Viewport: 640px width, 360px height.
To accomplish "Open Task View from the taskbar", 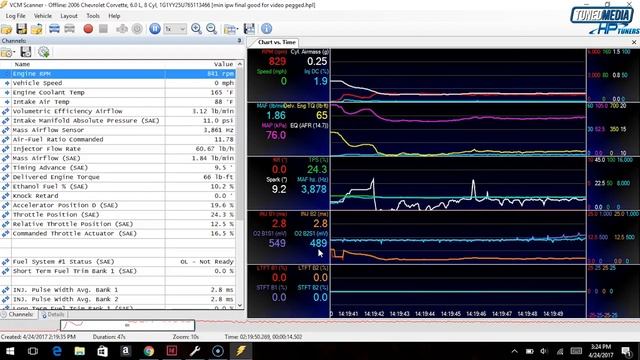I will click(33, 351).
